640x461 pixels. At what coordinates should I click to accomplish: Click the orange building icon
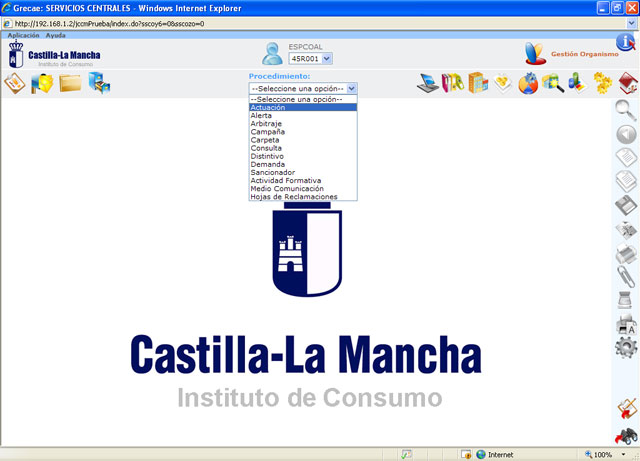click(x=478, y=83)
